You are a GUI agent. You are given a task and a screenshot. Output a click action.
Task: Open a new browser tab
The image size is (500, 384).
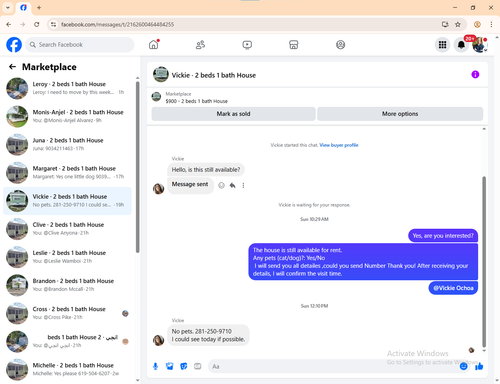point(39,7)
